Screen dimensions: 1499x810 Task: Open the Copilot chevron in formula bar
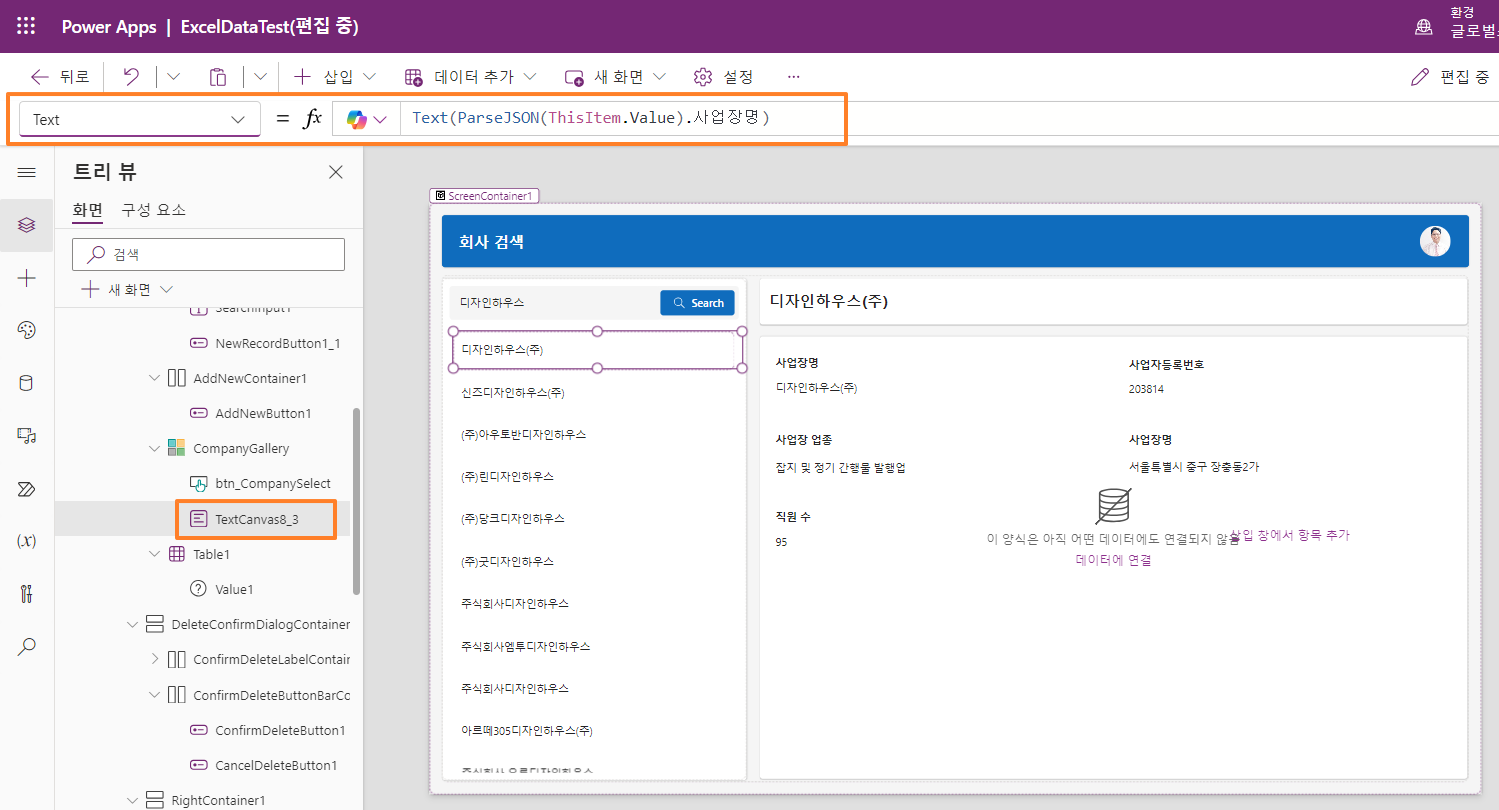pyautogui.click(x=381, y=120)
